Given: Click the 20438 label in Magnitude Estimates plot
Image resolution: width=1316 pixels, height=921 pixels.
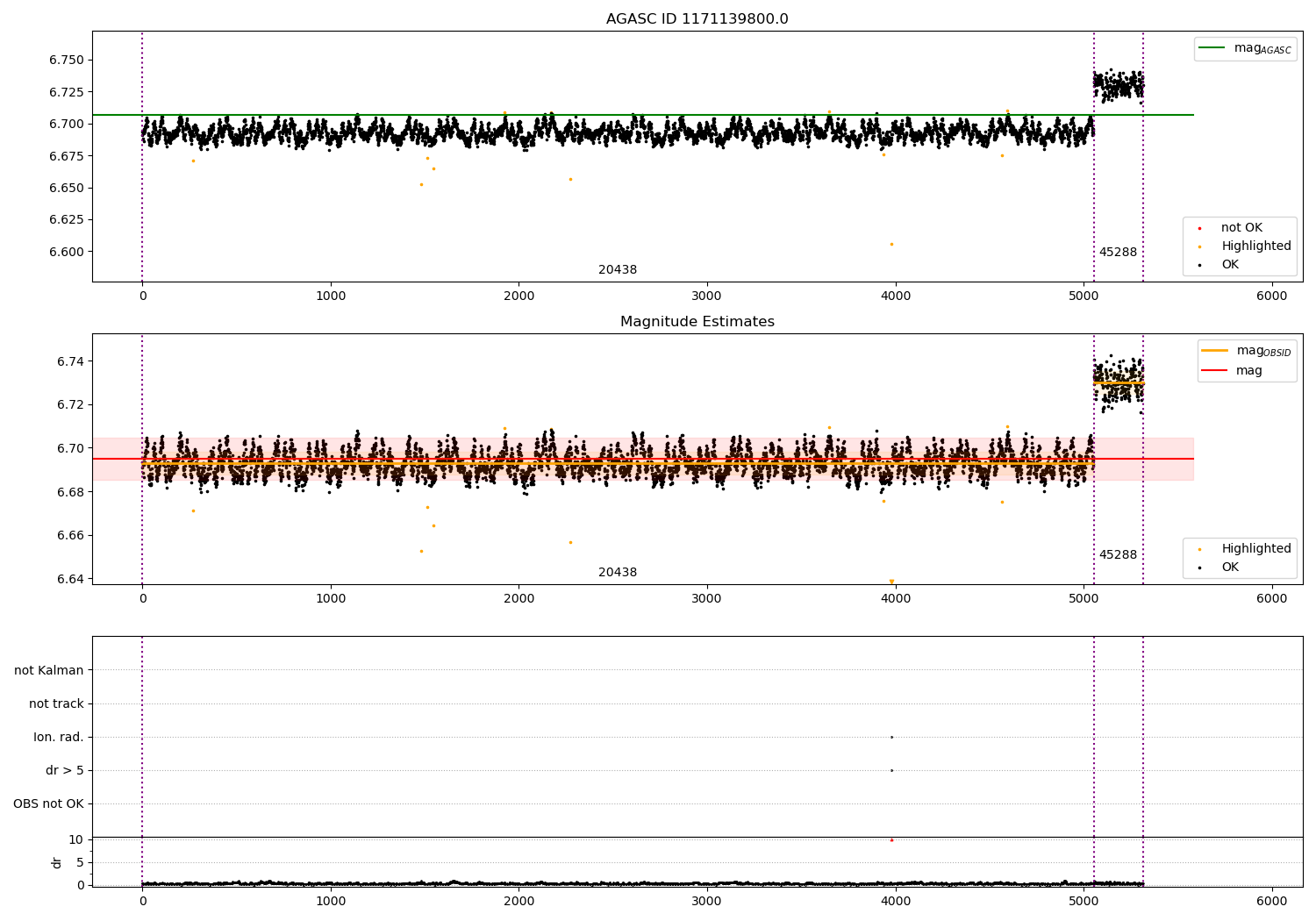Looking at the screenshot, I should 618,573.
